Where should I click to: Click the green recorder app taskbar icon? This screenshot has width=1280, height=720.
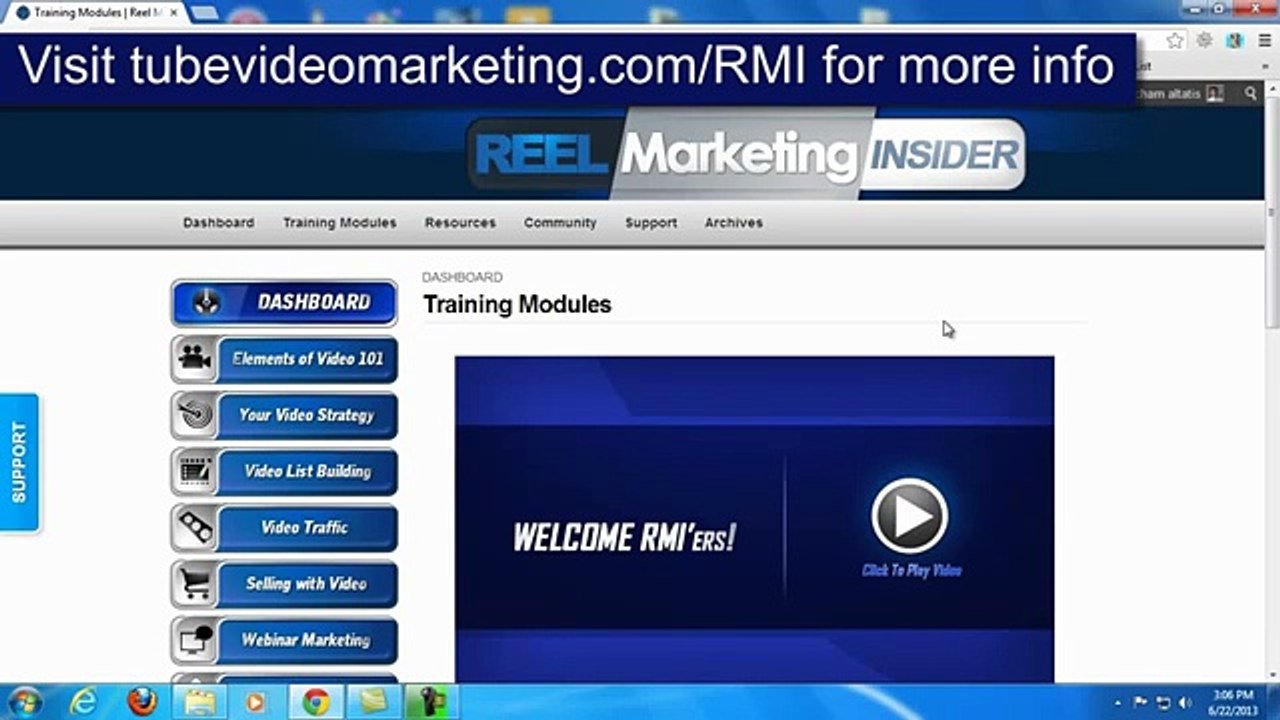(433, 702)
